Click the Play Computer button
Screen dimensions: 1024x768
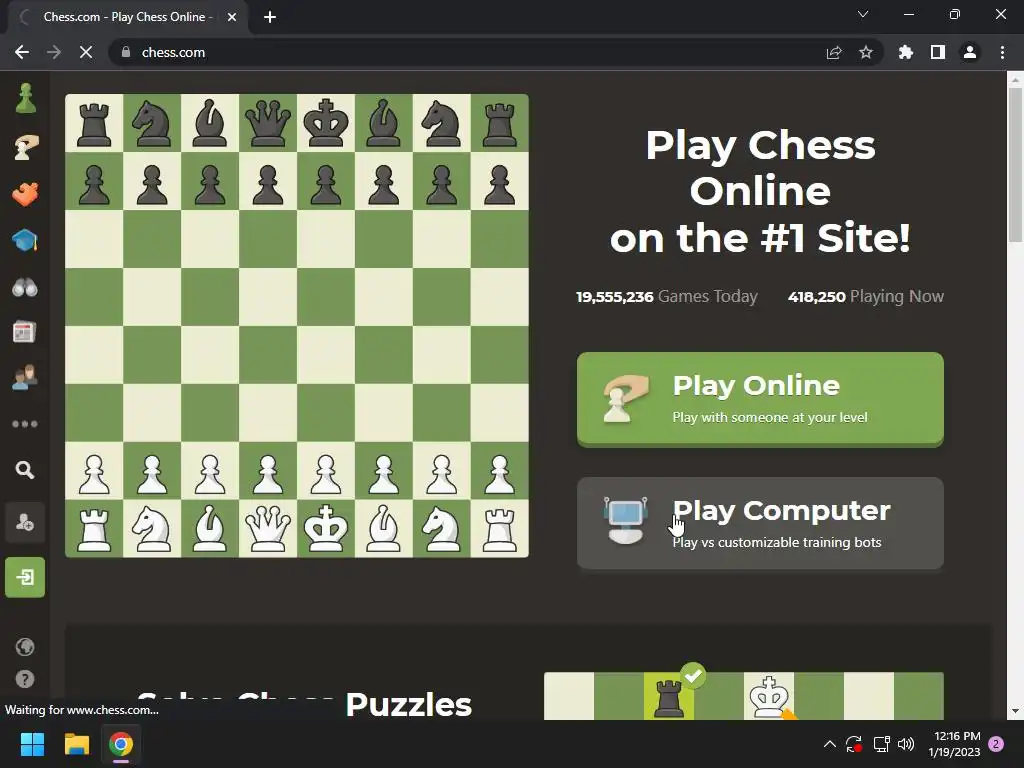[x=760, y=523]
